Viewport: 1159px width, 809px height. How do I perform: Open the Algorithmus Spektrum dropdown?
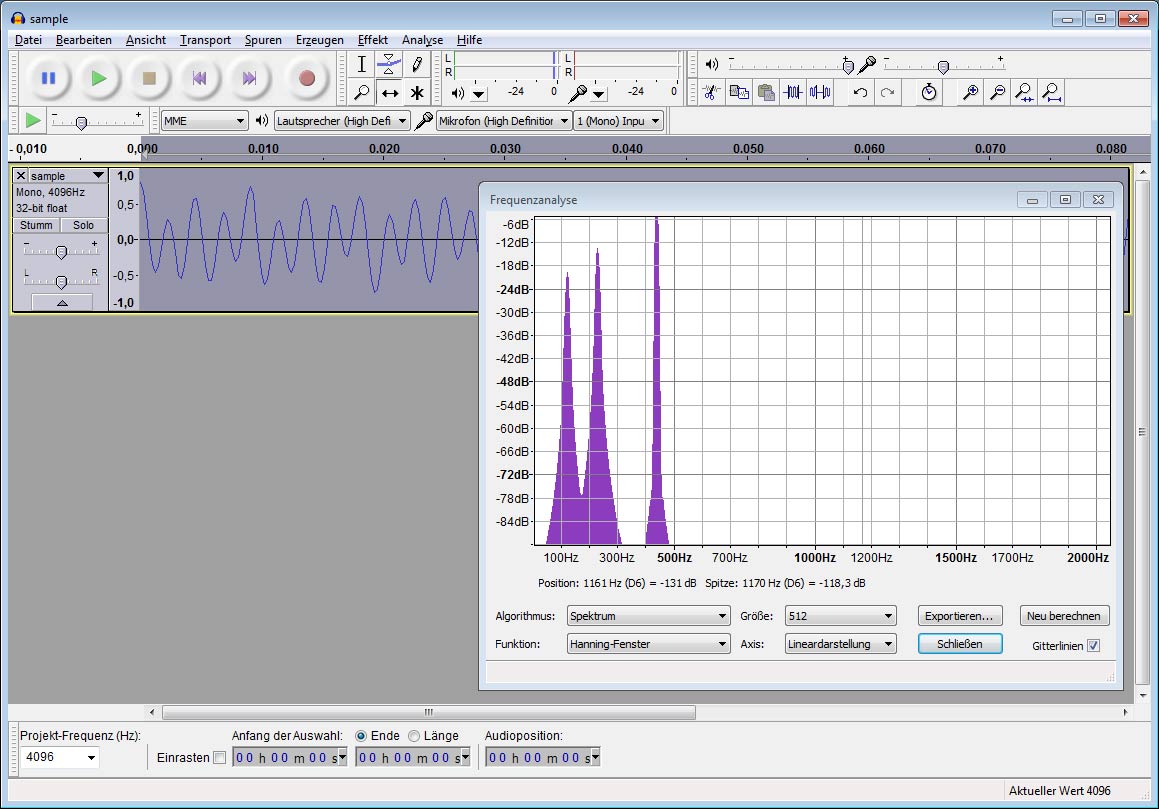point(648,616)
